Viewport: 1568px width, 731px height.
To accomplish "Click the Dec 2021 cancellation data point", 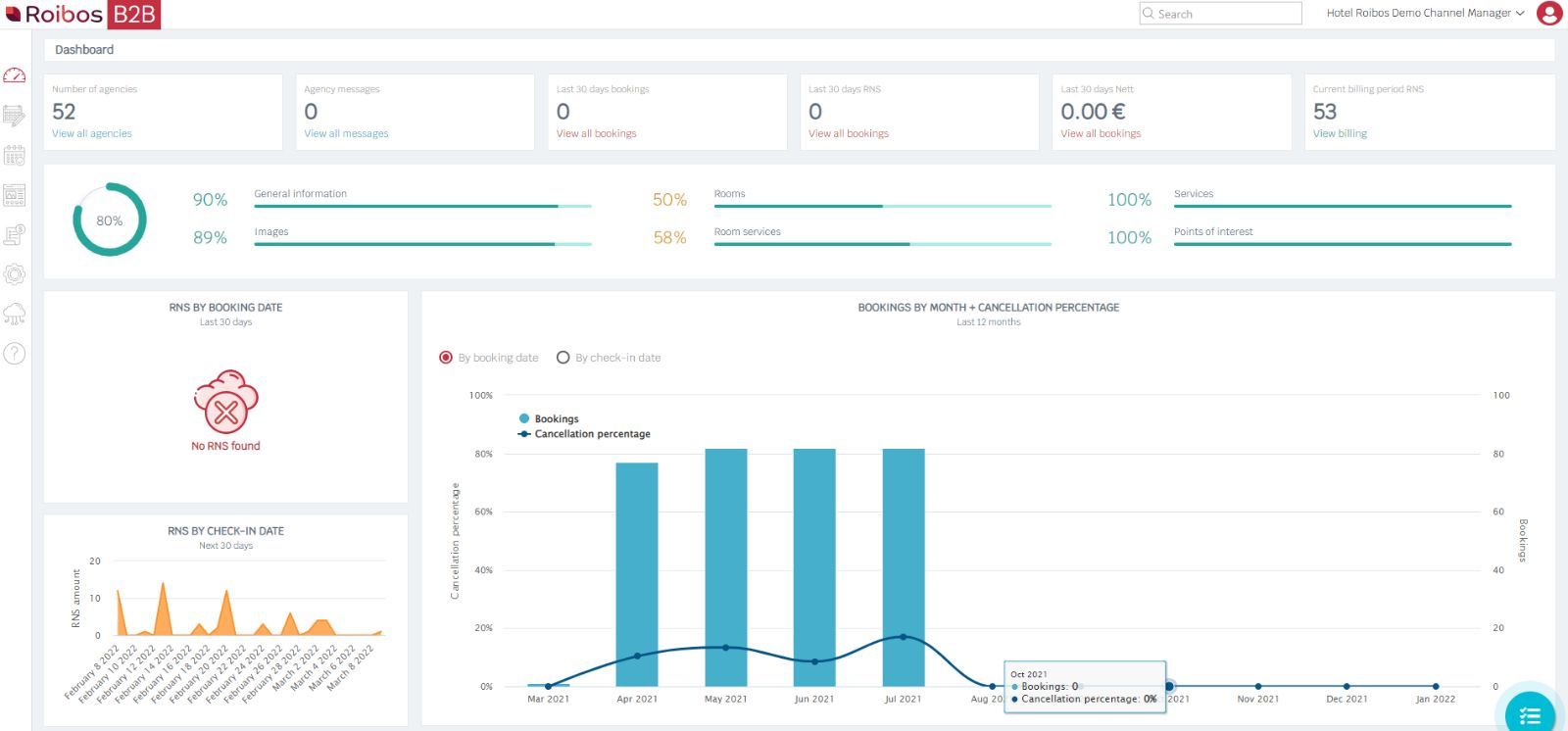I will click(x=1347, y=686).
